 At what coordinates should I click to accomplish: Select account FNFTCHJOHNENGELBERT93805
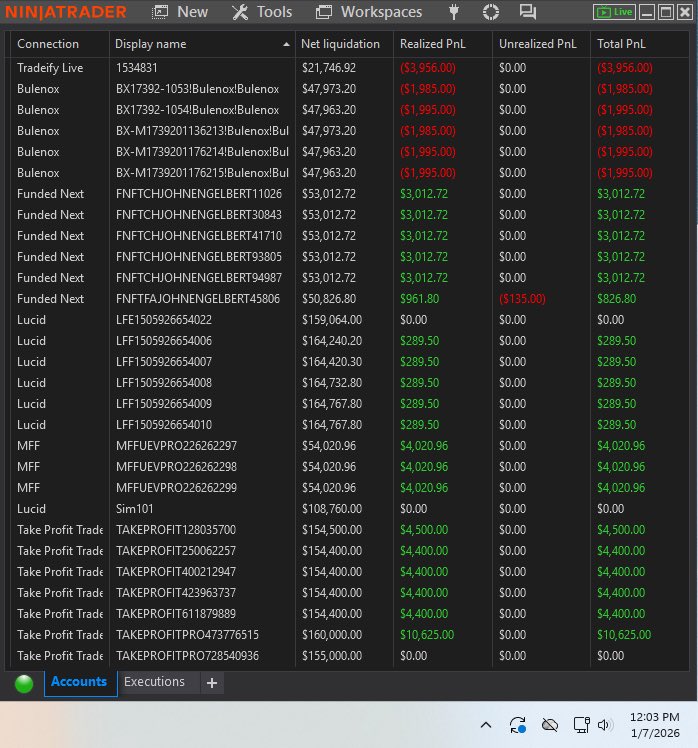click(348, 257)
